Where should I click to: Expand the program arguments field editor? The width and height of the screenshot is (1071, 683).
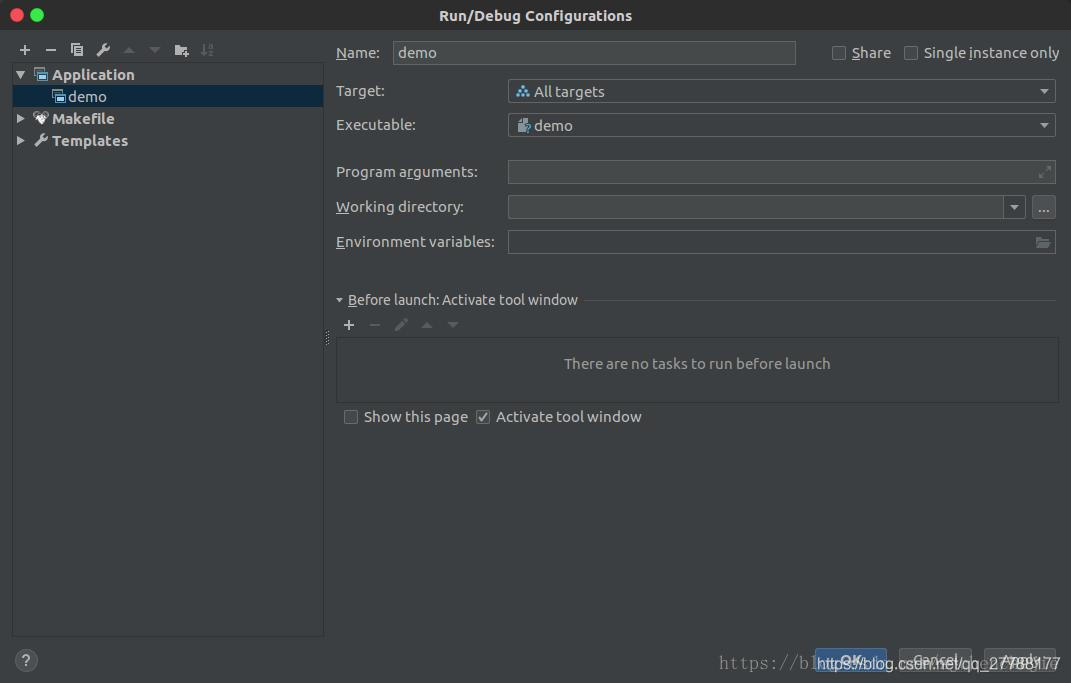(x=1044, y=172)
